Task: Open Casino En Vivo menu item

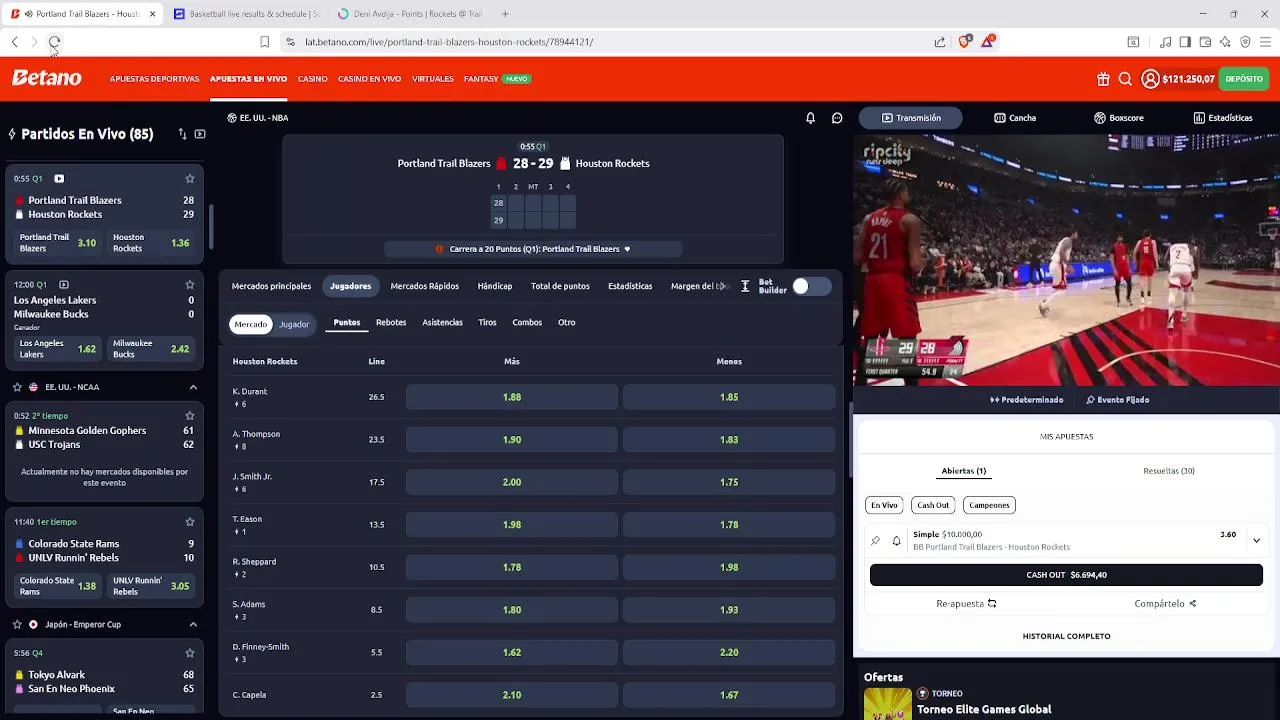Action: [369, 79]
